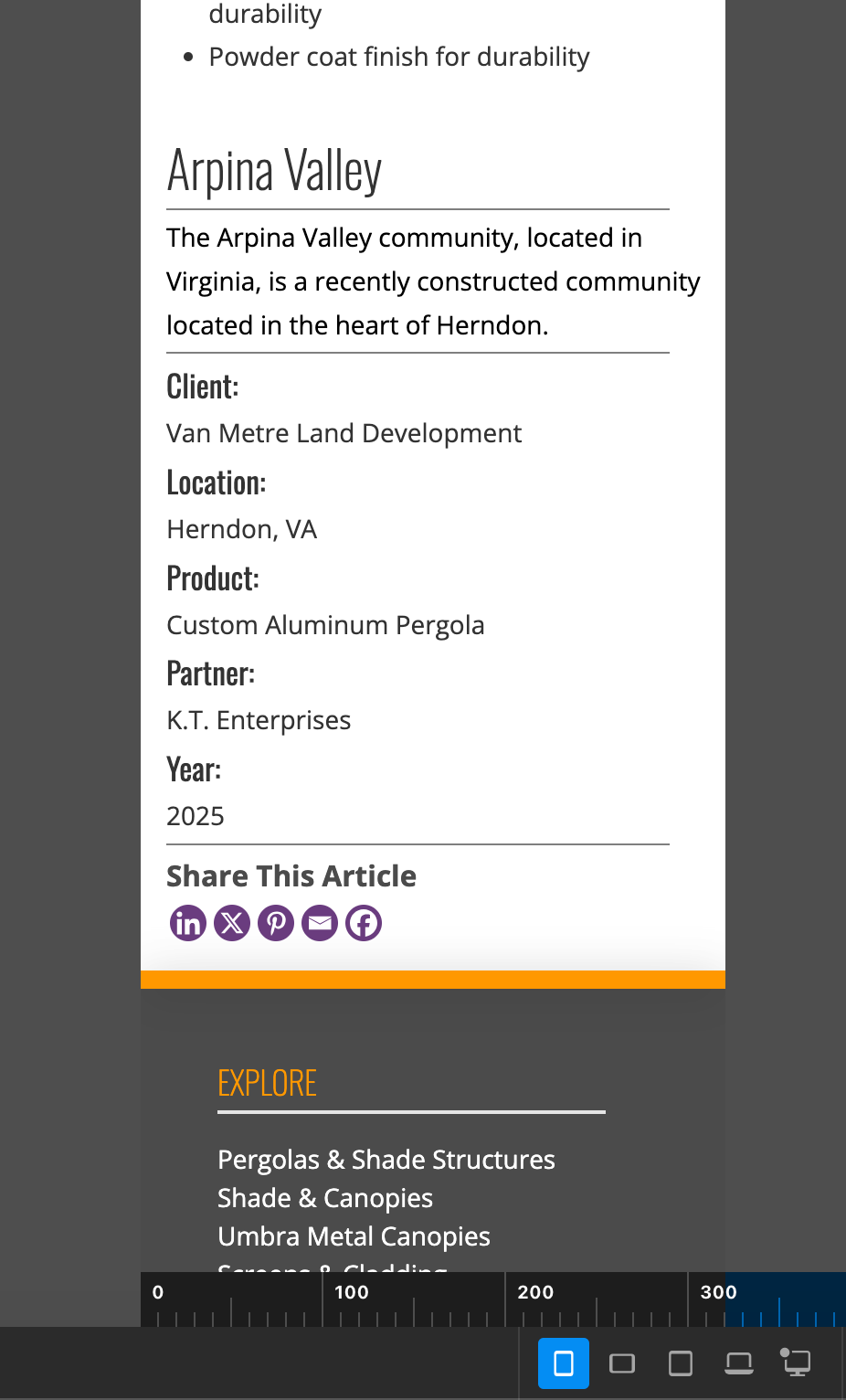The height and width of the screenshot is (1400, 846).
Task: Select the desktop monitor viewport icon
Action: pyautogui.click(x=797, y=1363)
